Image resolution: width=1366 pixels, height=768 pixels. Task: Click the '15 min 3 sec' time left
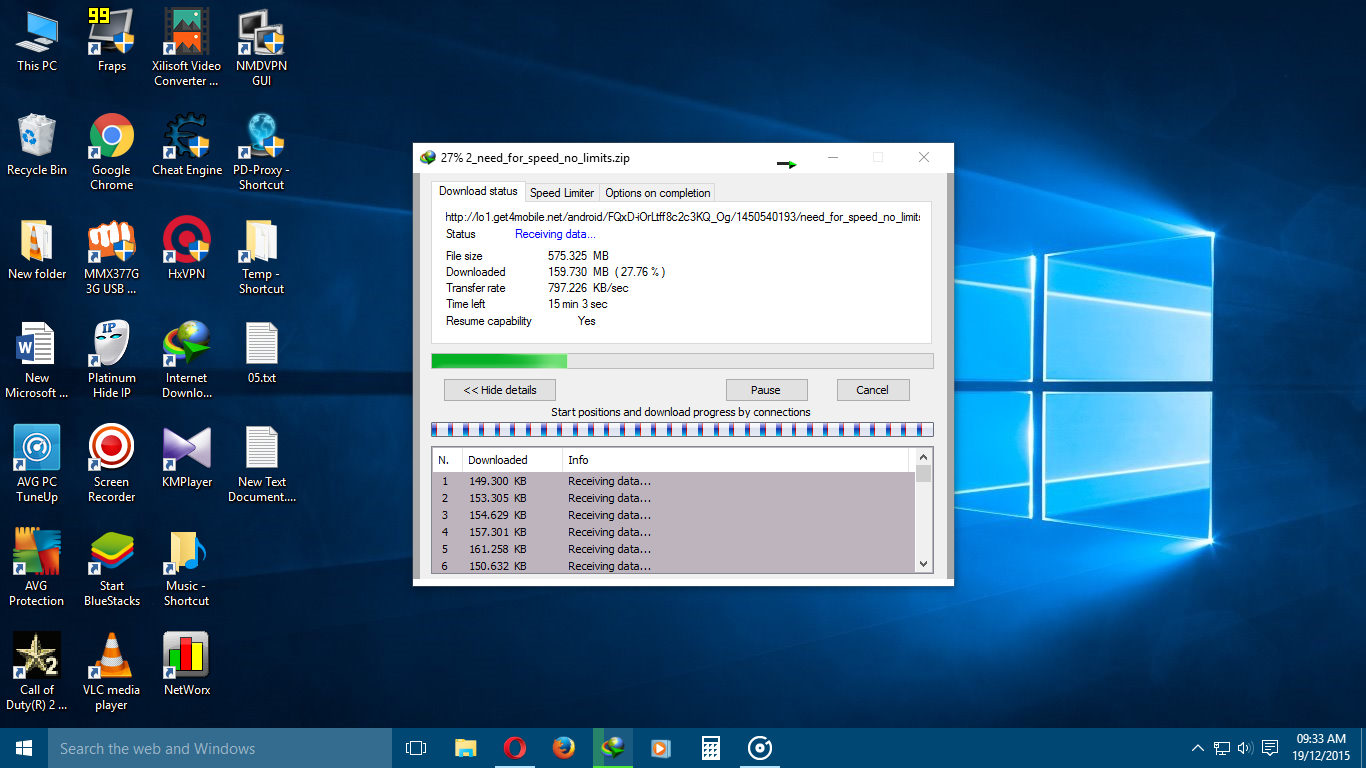578,304
